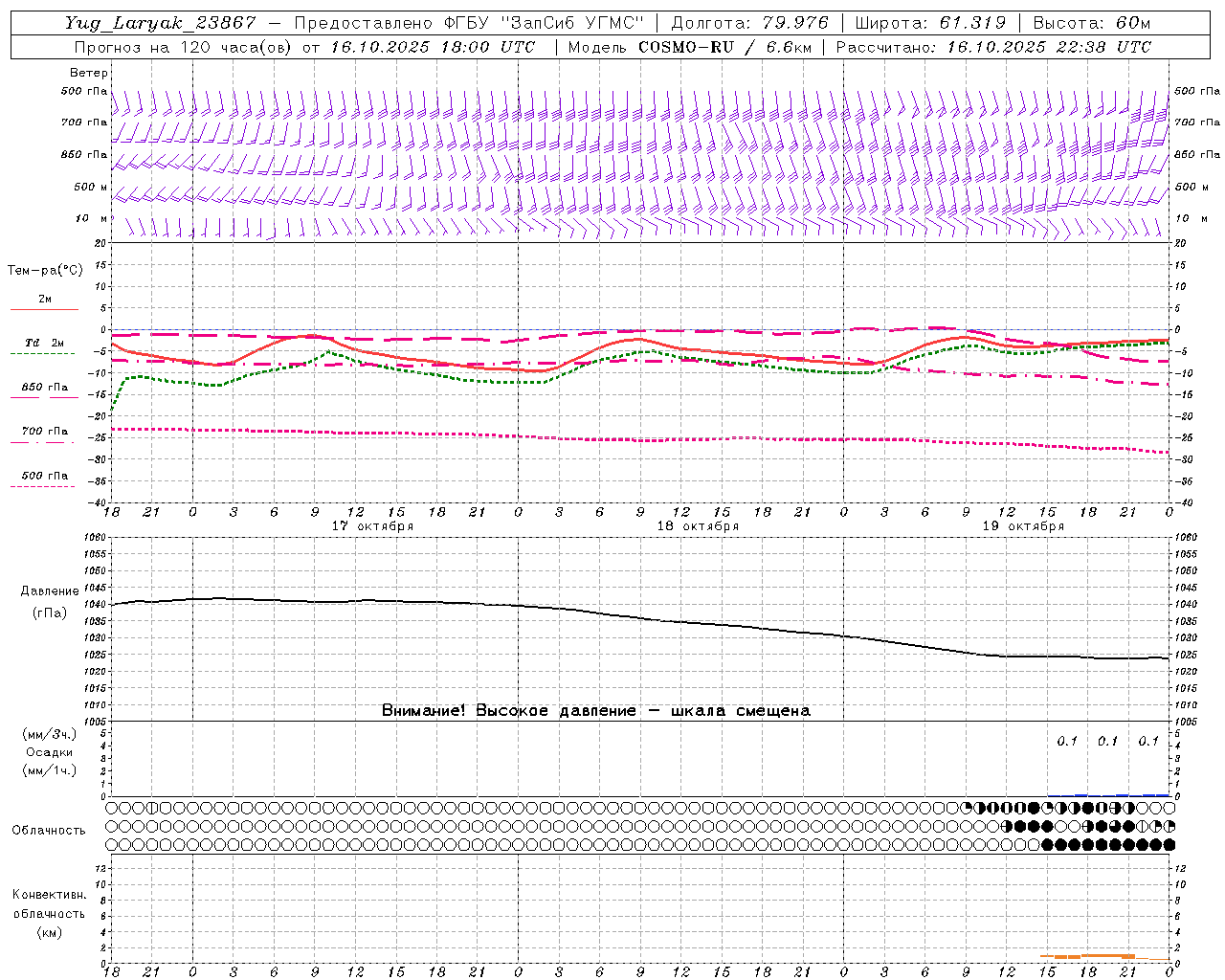Click the 700 гПа temperature legend label
Viewport: 1225px width, 980px height.
tap(44, 432)
